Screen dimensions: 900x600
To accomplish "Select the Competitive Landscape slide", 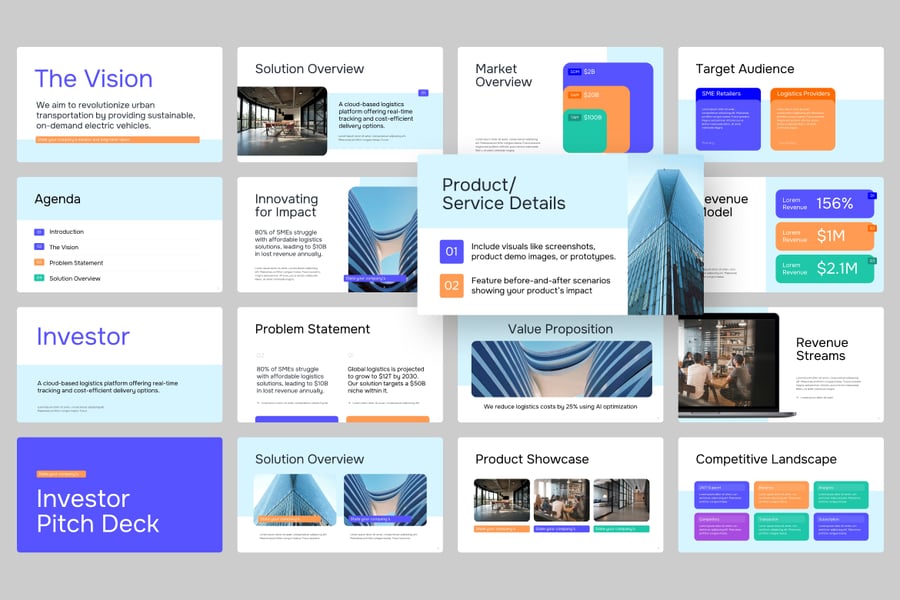I will point(780,494).
